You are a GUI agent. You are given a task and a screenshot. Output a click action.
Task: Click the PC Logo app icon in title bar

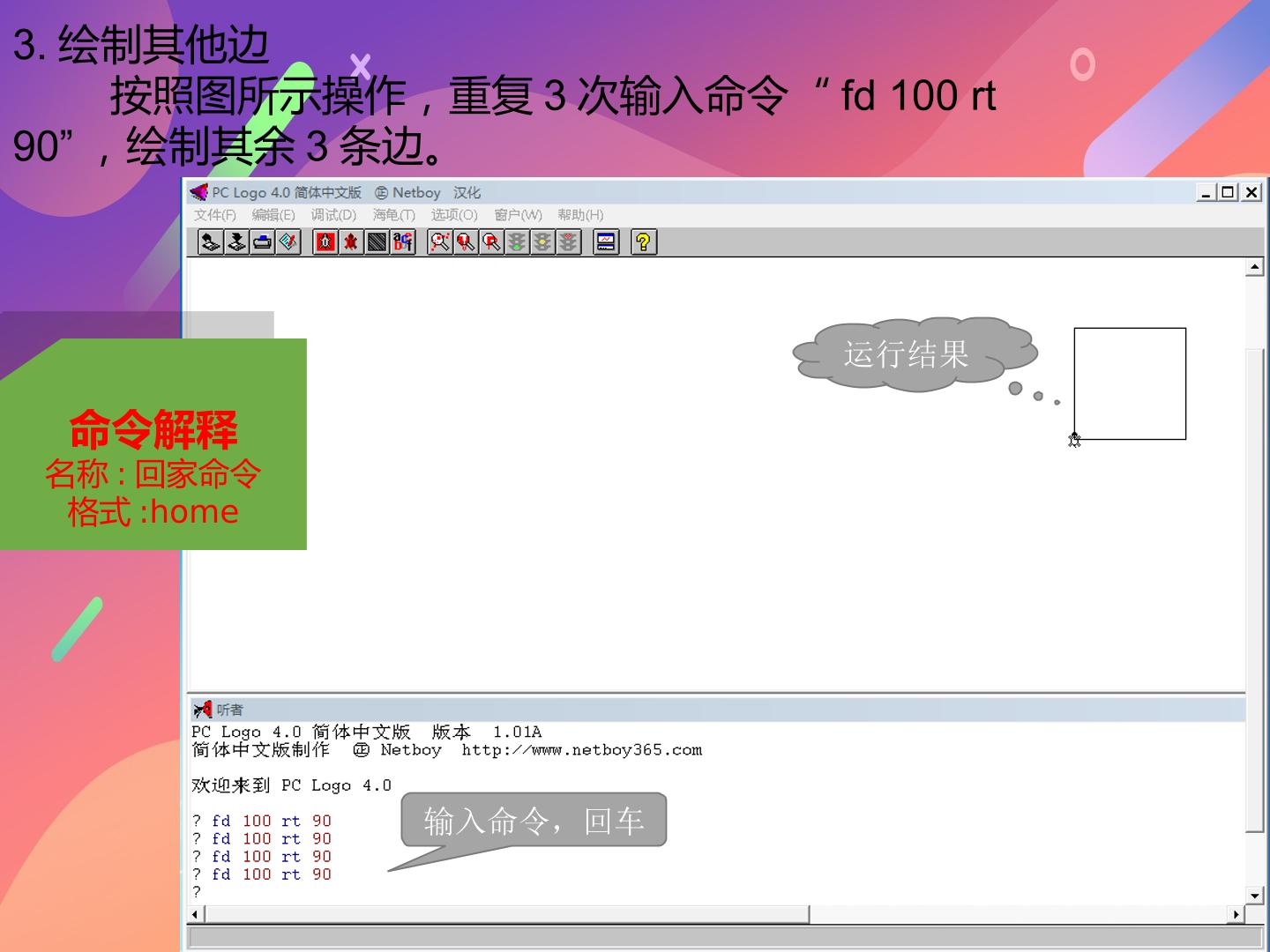coord(199,192)
